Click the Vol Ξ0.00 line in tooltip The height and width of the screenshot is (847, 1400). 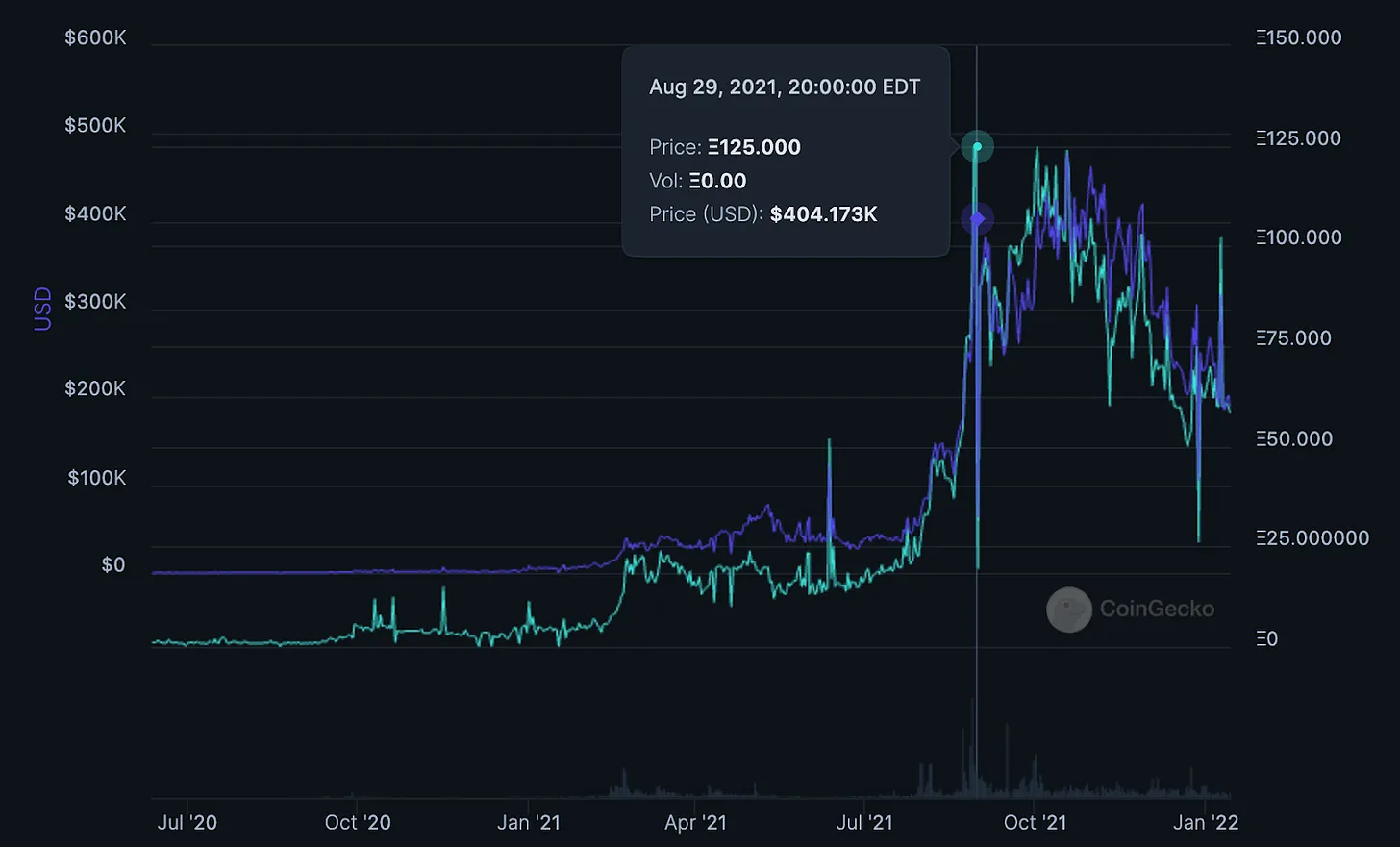[x=697, y=181]
